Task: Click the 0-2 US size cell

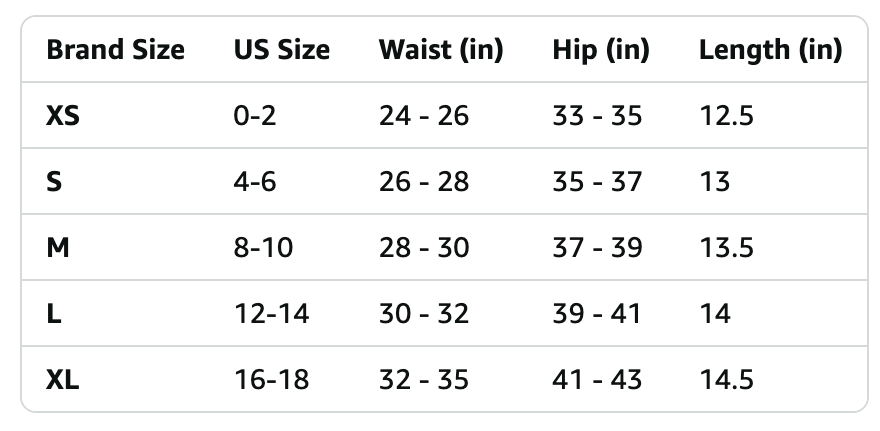Action: 255,116
